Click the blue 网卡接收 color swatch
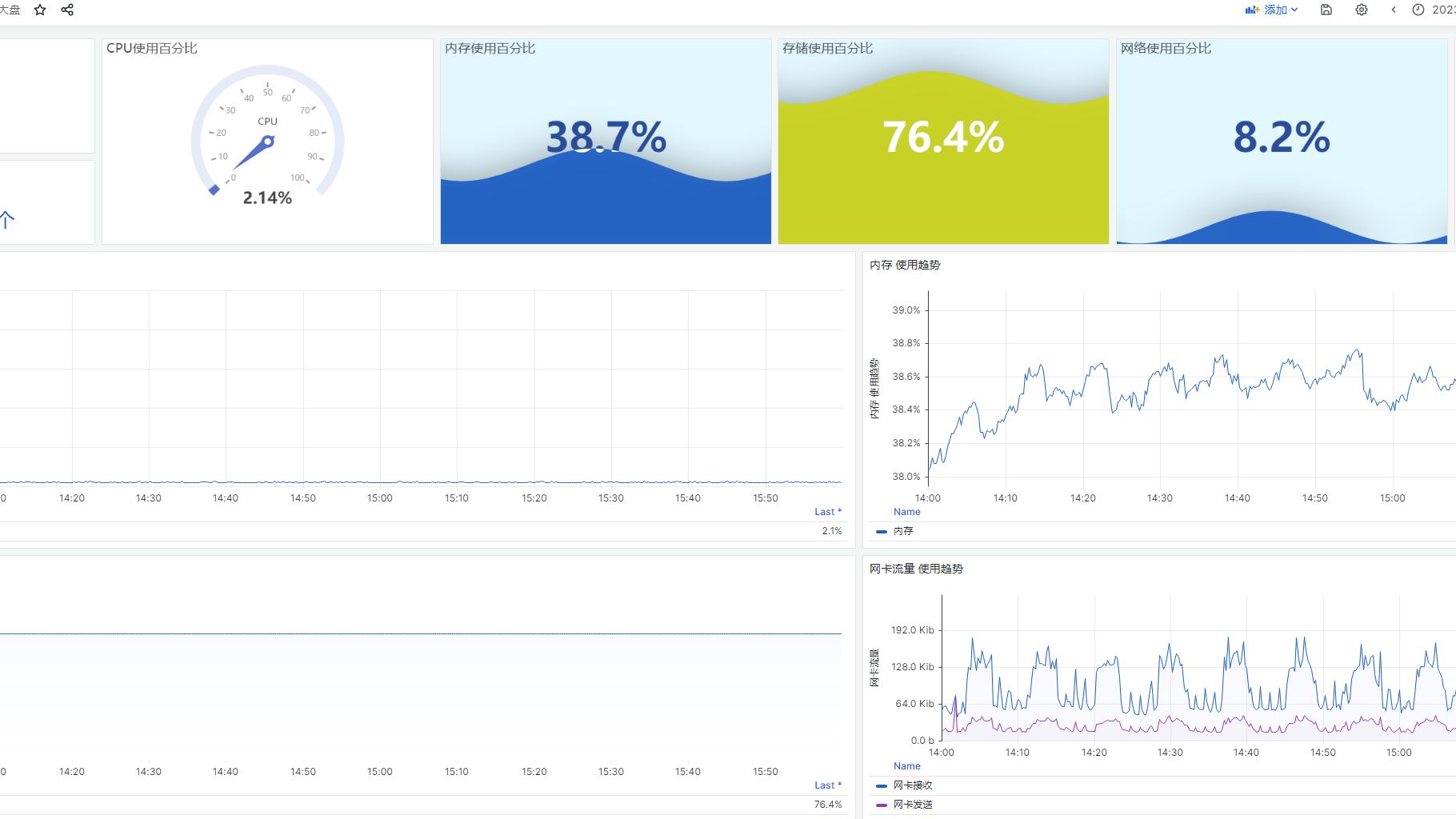The image size is (1456, 819). coord(882,785)
